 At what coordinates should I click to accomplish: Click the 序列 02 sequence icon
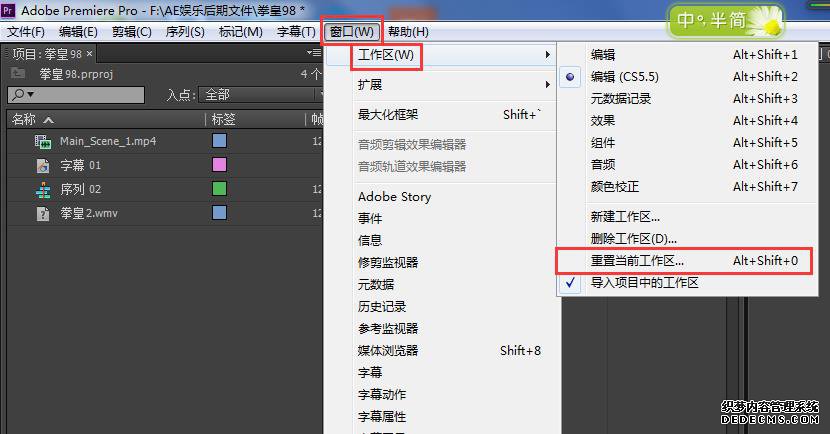[x=42, y=190]
